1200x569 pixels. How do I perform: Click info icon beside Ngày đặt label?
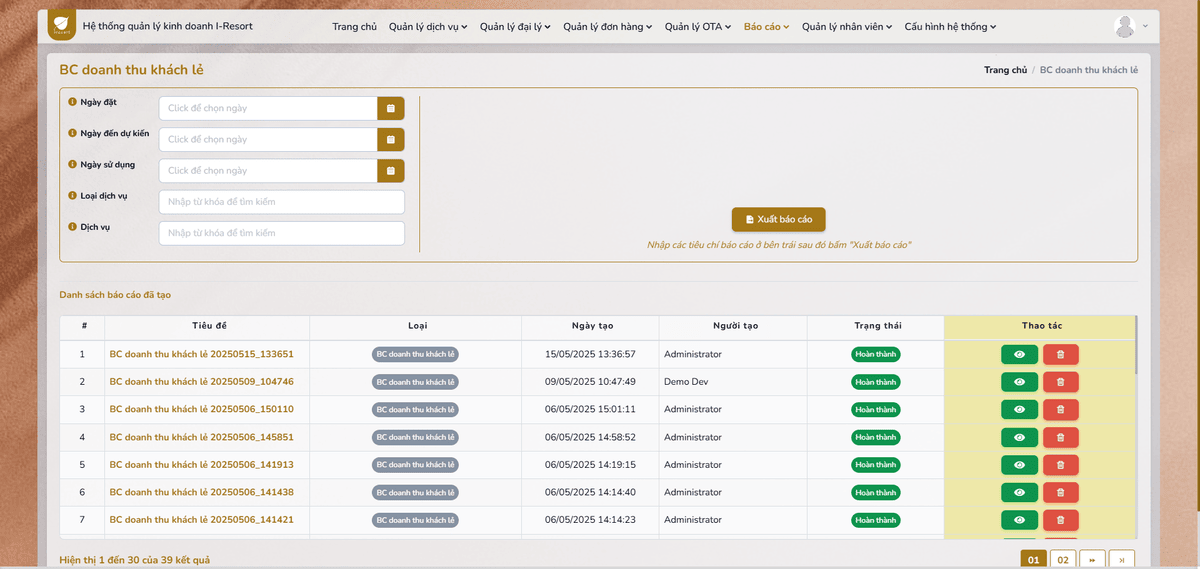pyautogui.click(x=72, y=101)
